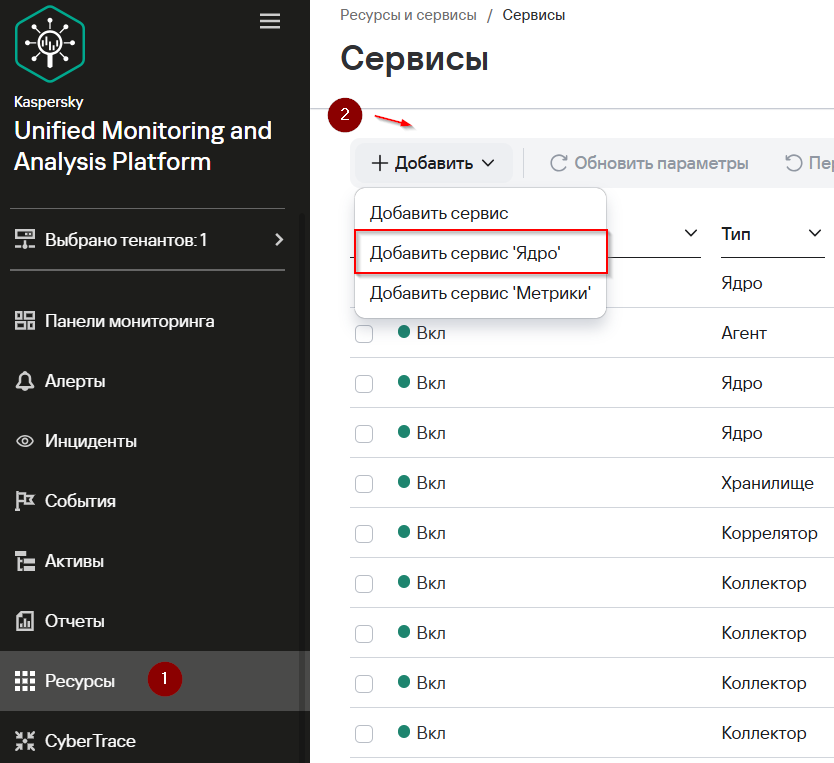The width and height of the screenshot is (834, 763).
Task: Open Отчеты section
Action: click(74, 621)
